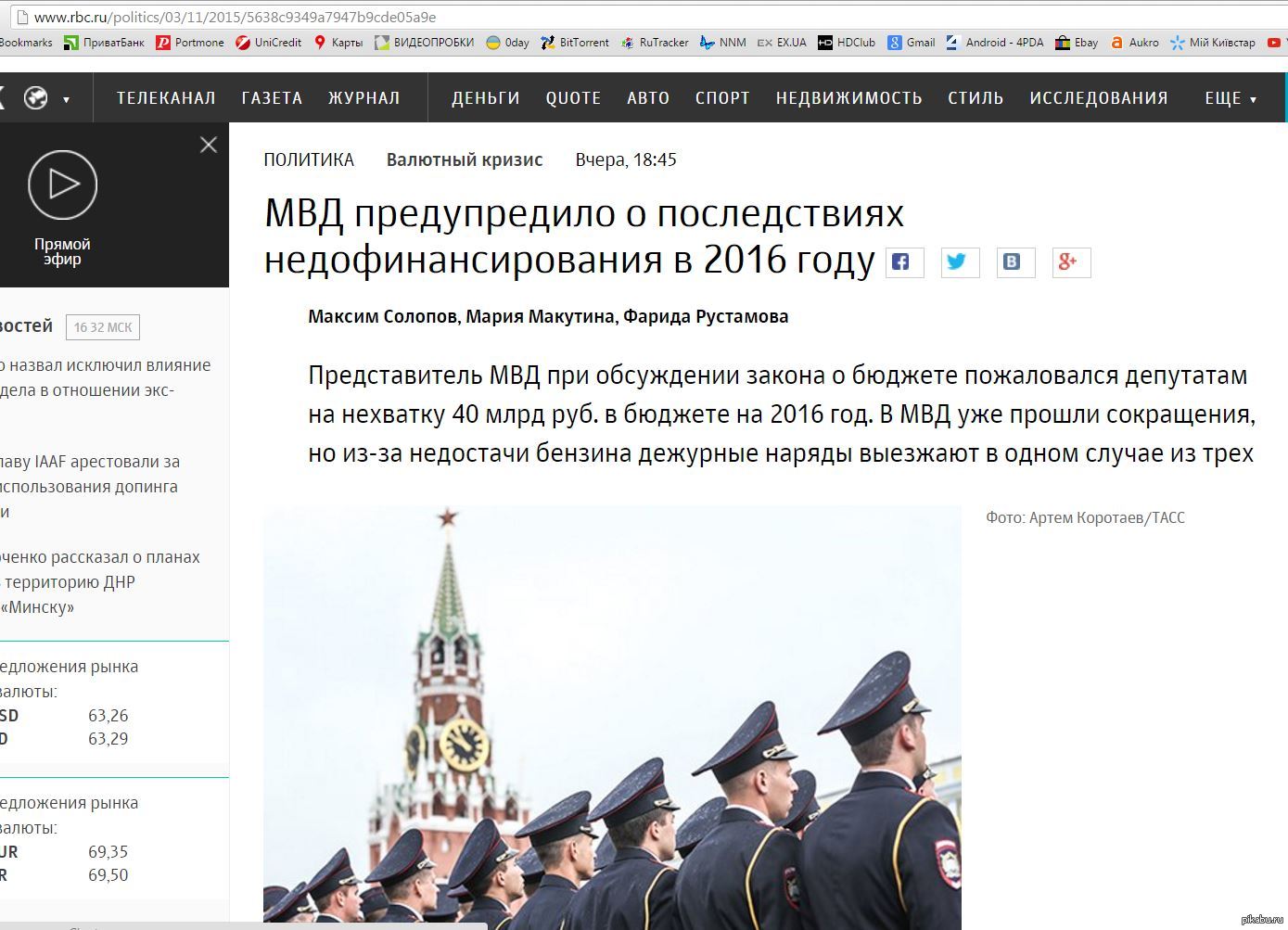Close the live broadcast panel
The height and width of the screenshot is (930, 1288).
tap(209, 145)
